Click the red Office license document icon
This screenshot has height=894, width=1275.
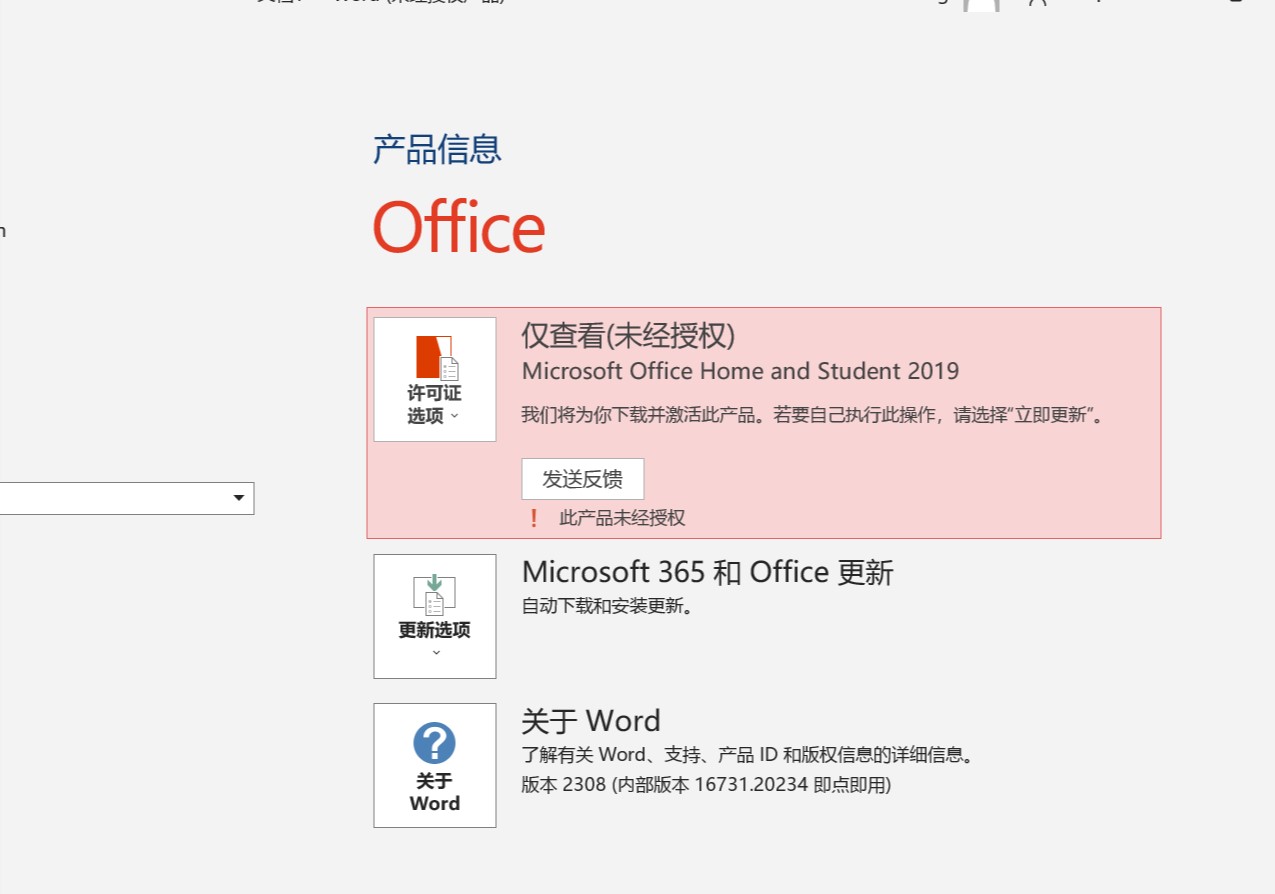click(437, 357)
